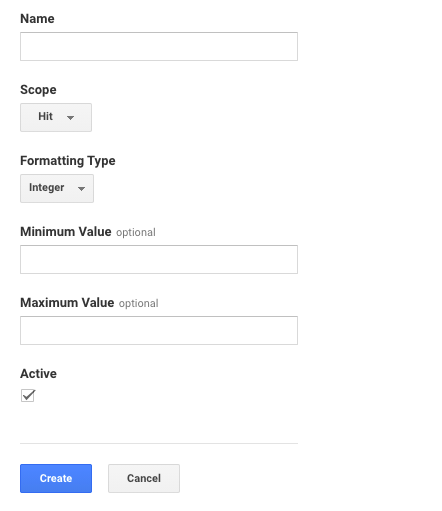Select the Scope label text
442x511 pixels.
(38, 90)
